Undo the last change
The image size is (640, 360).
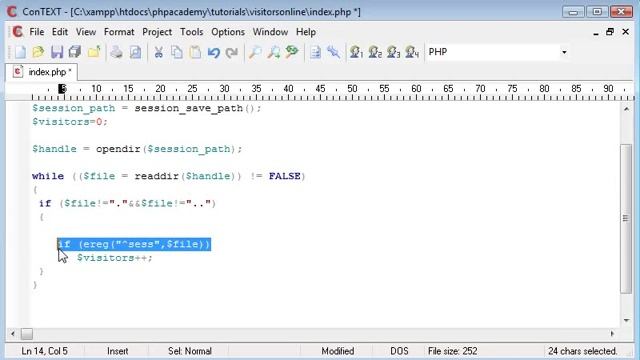pyautogui.click(x=213, y=52)
